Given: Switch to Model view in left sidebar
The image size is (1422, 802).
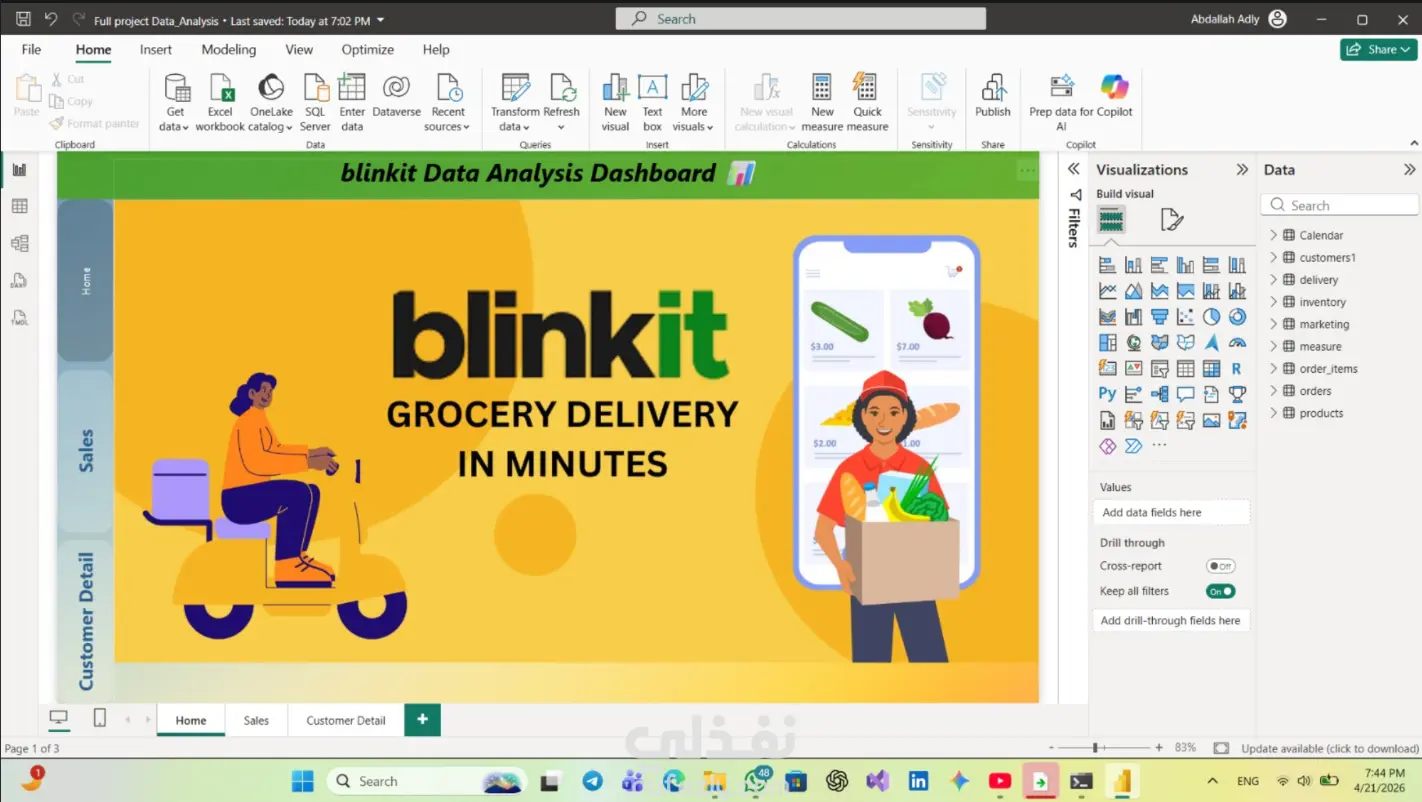Looking at the screenshot, I should (x=19, y=243).
